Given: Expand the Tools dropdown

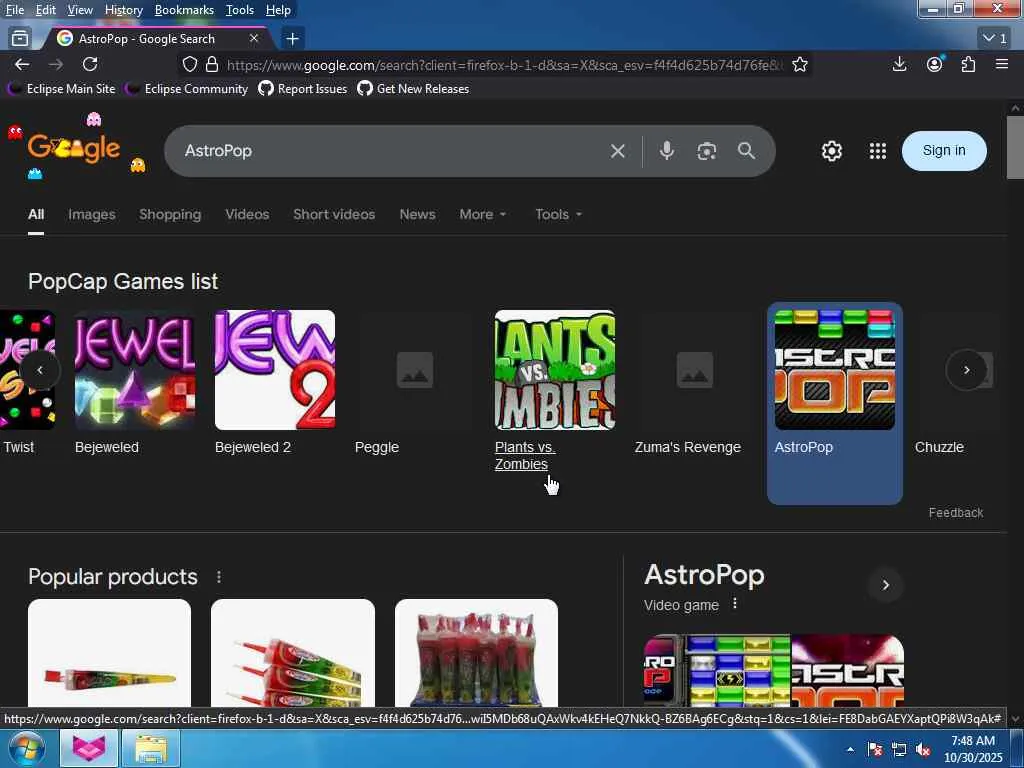Looking at the screenshot, I should 558,214.
